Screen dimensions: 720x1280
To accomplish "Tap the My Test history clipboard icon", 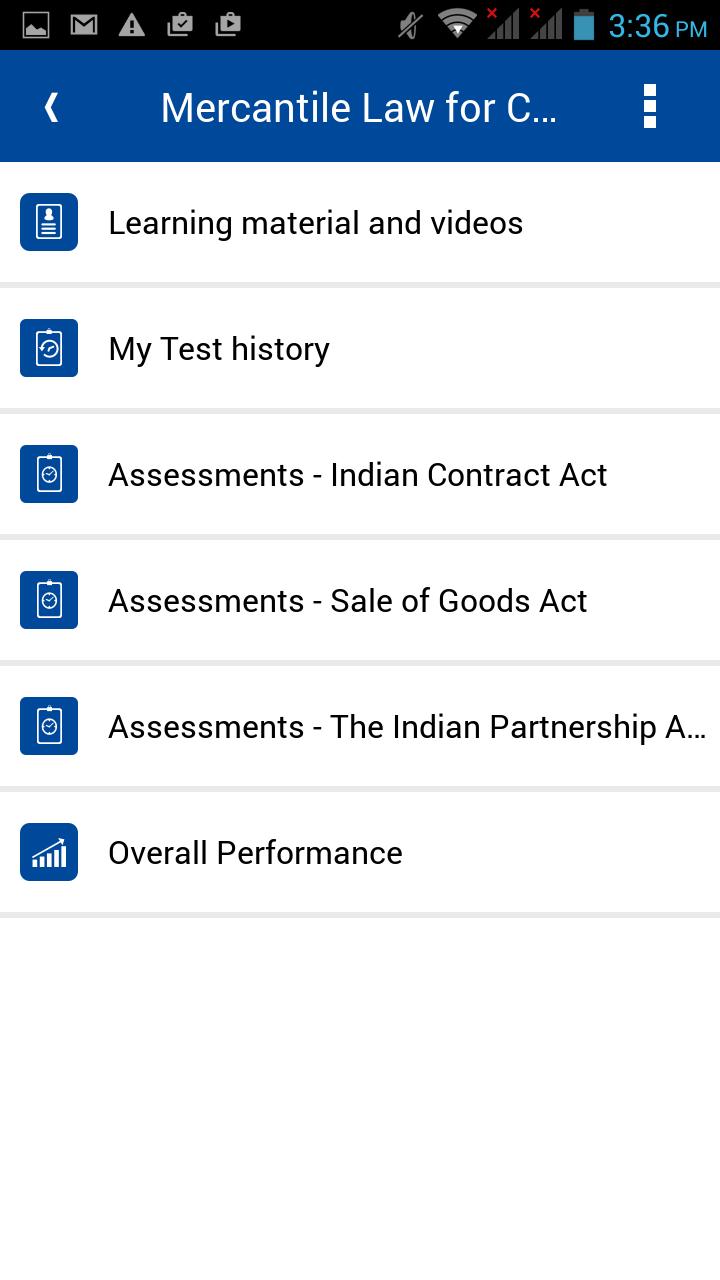I will 49,348.
